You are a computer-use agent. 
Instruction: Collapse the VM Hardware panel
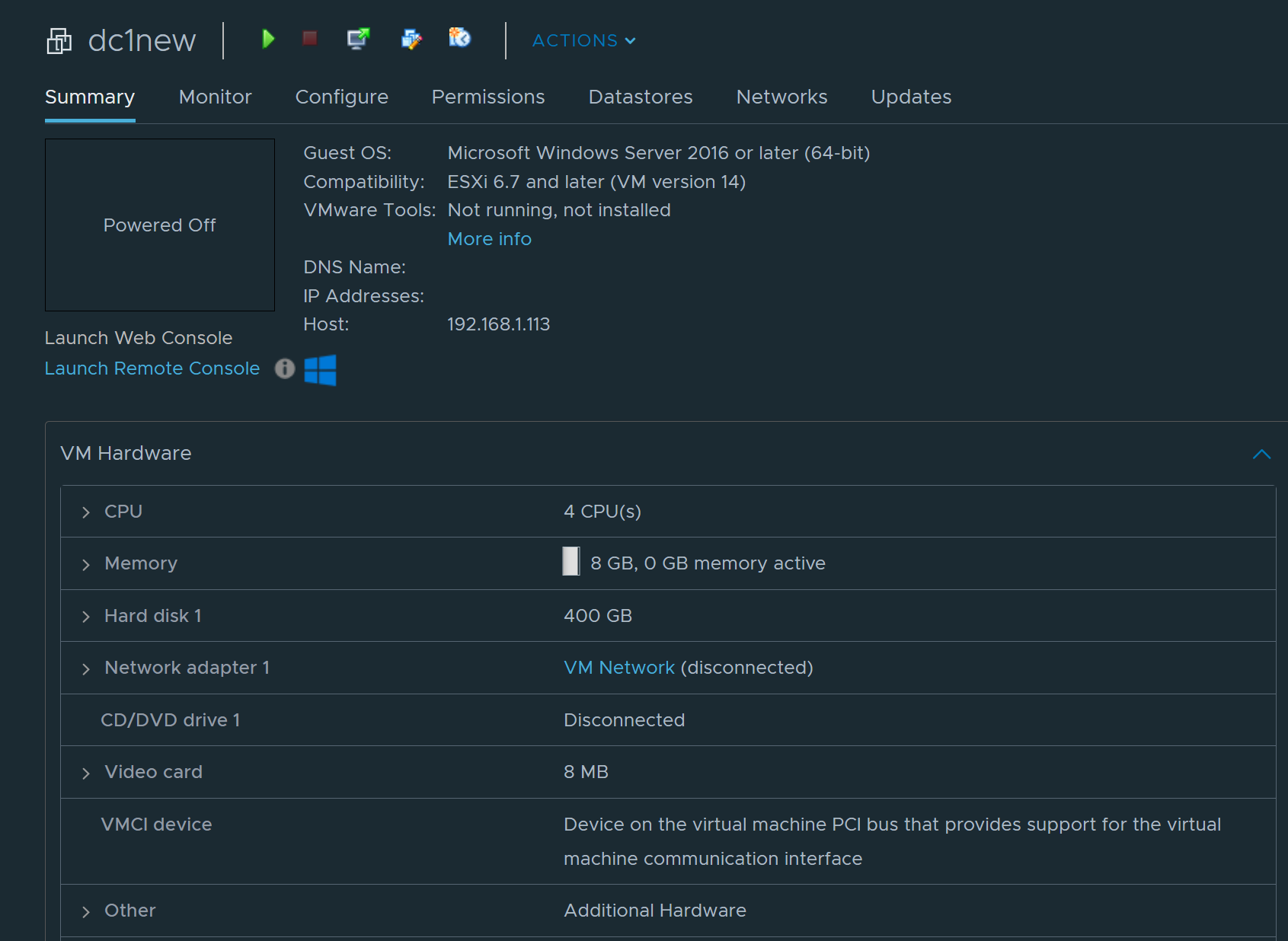1261,454
